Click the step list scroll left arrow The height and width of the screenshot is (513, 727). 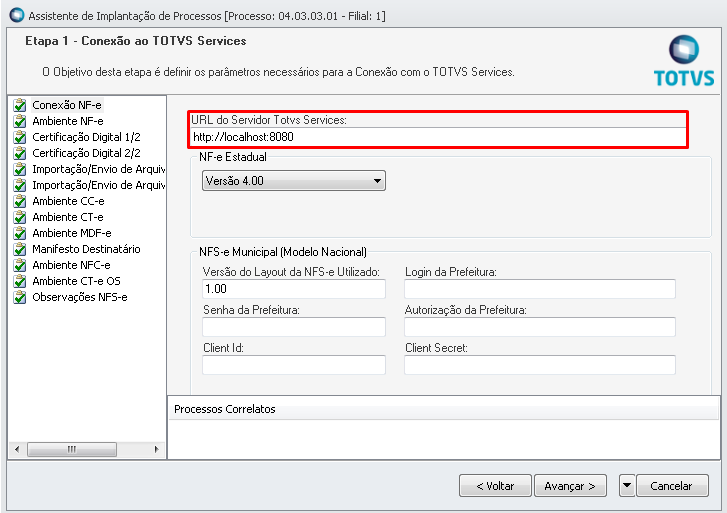point(17,449)
